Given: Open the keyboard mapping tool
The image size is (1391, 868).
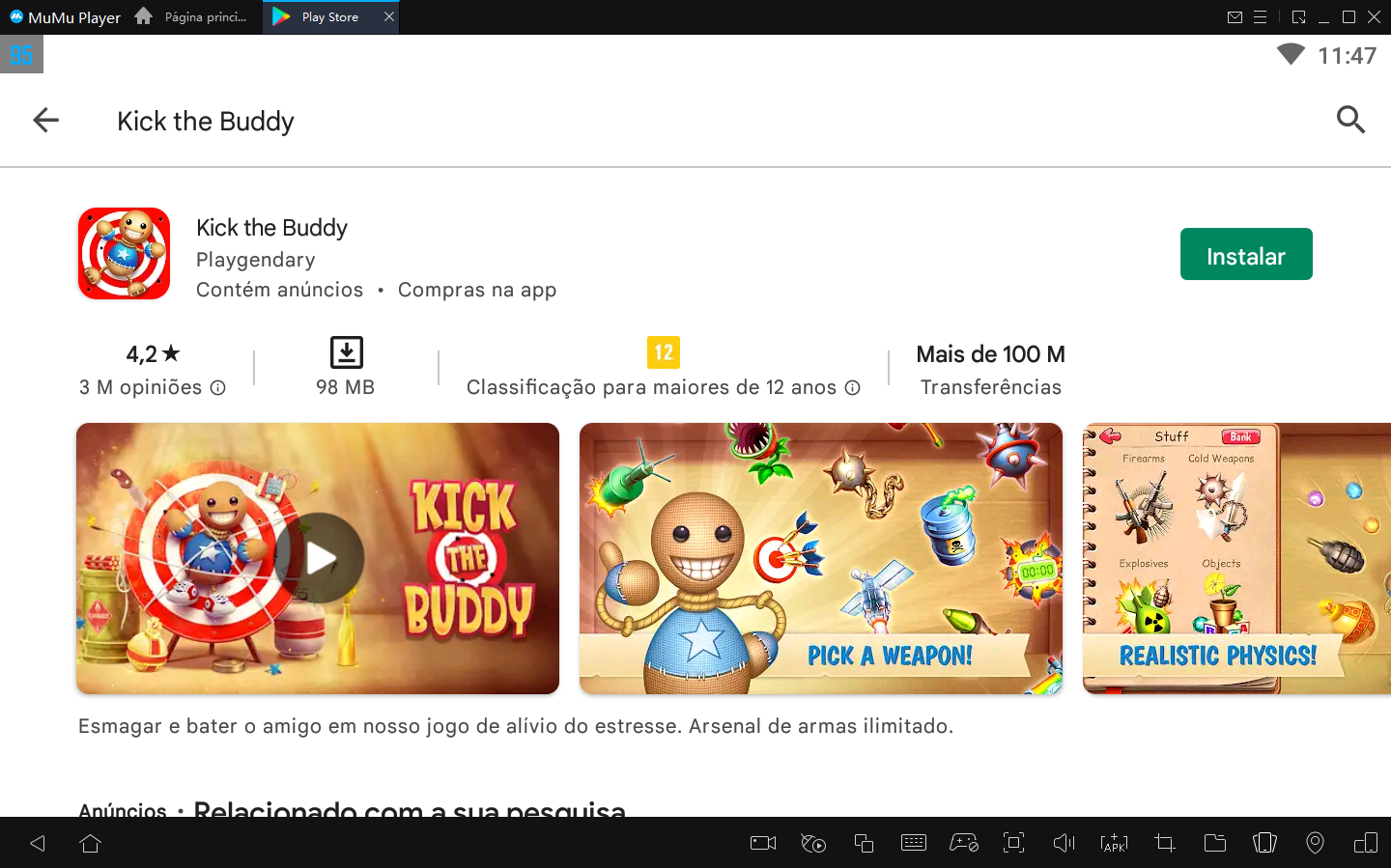Looking at the screenshot, I should (913, 843).
